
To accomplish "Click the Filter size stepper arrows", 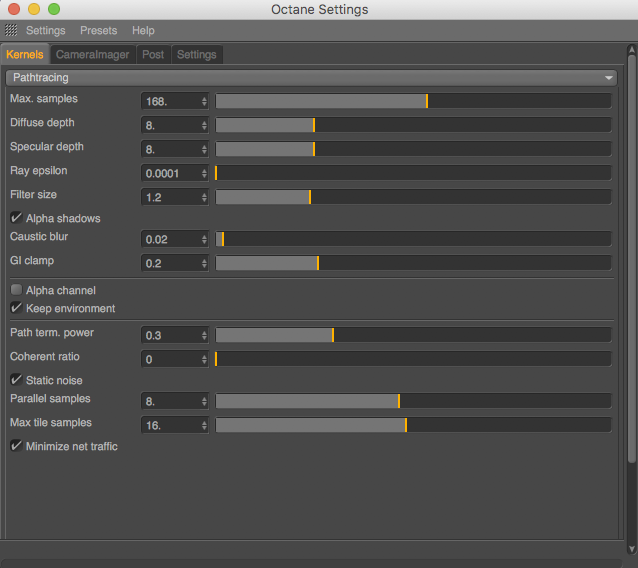I will coord(204,197).
